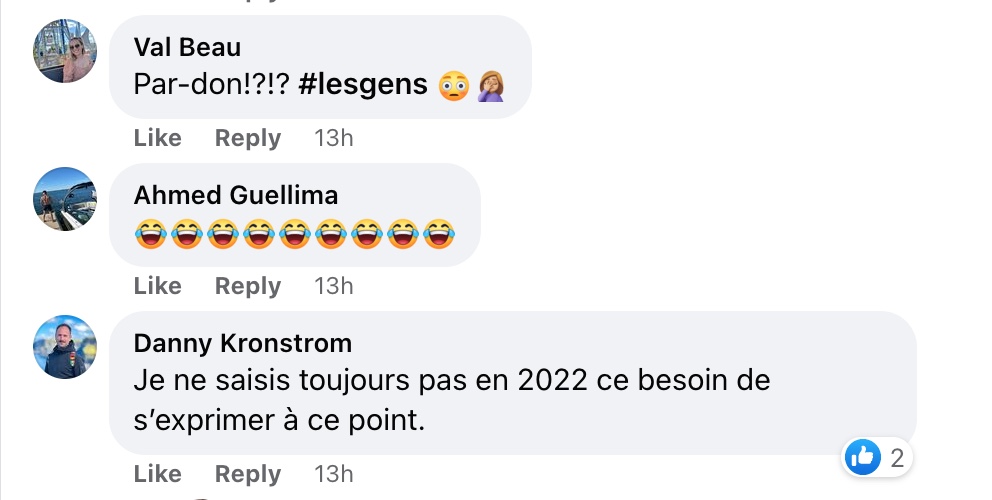This screenshot has width=992, height=500.
Task: Reply to Val Beau's comment
Action: point(248,138)
